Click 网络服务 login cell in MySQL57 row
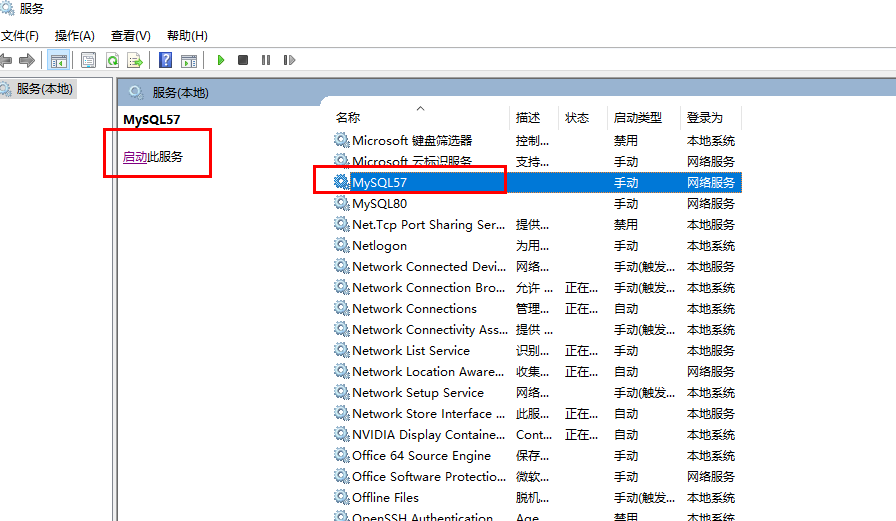The width and height of the screenshot is (896, 521). (x=711, y=183)
